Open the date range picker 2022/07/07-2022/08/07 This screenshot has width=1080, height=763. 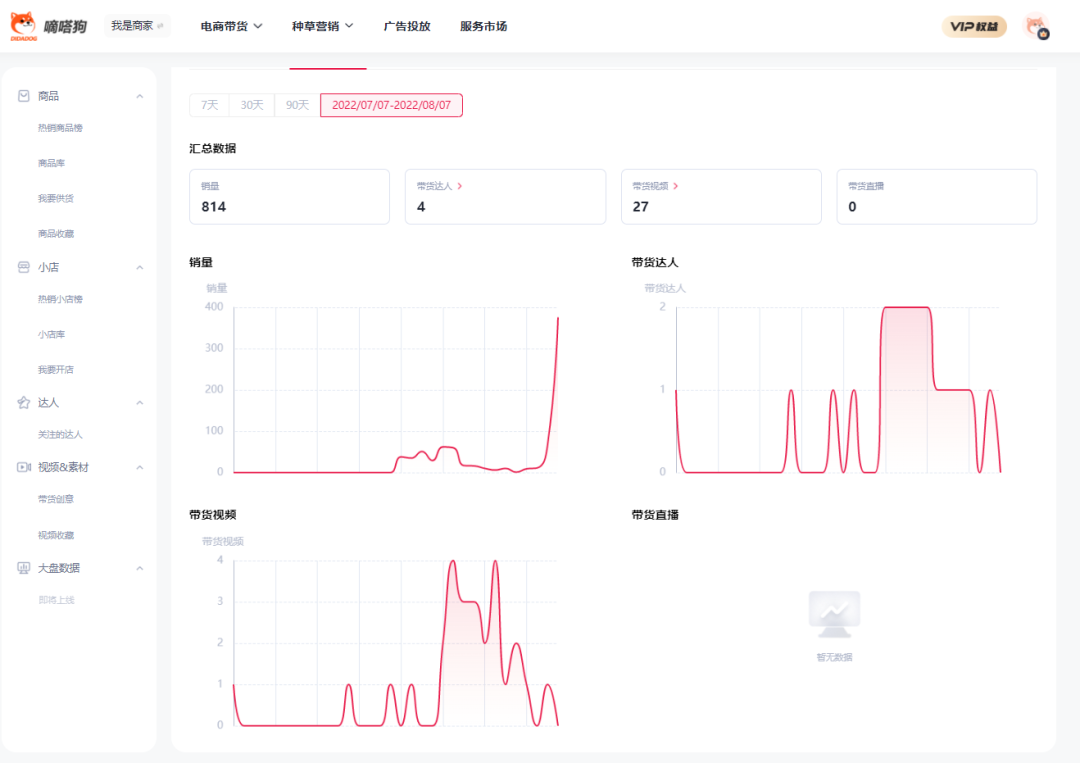(391, 105)
